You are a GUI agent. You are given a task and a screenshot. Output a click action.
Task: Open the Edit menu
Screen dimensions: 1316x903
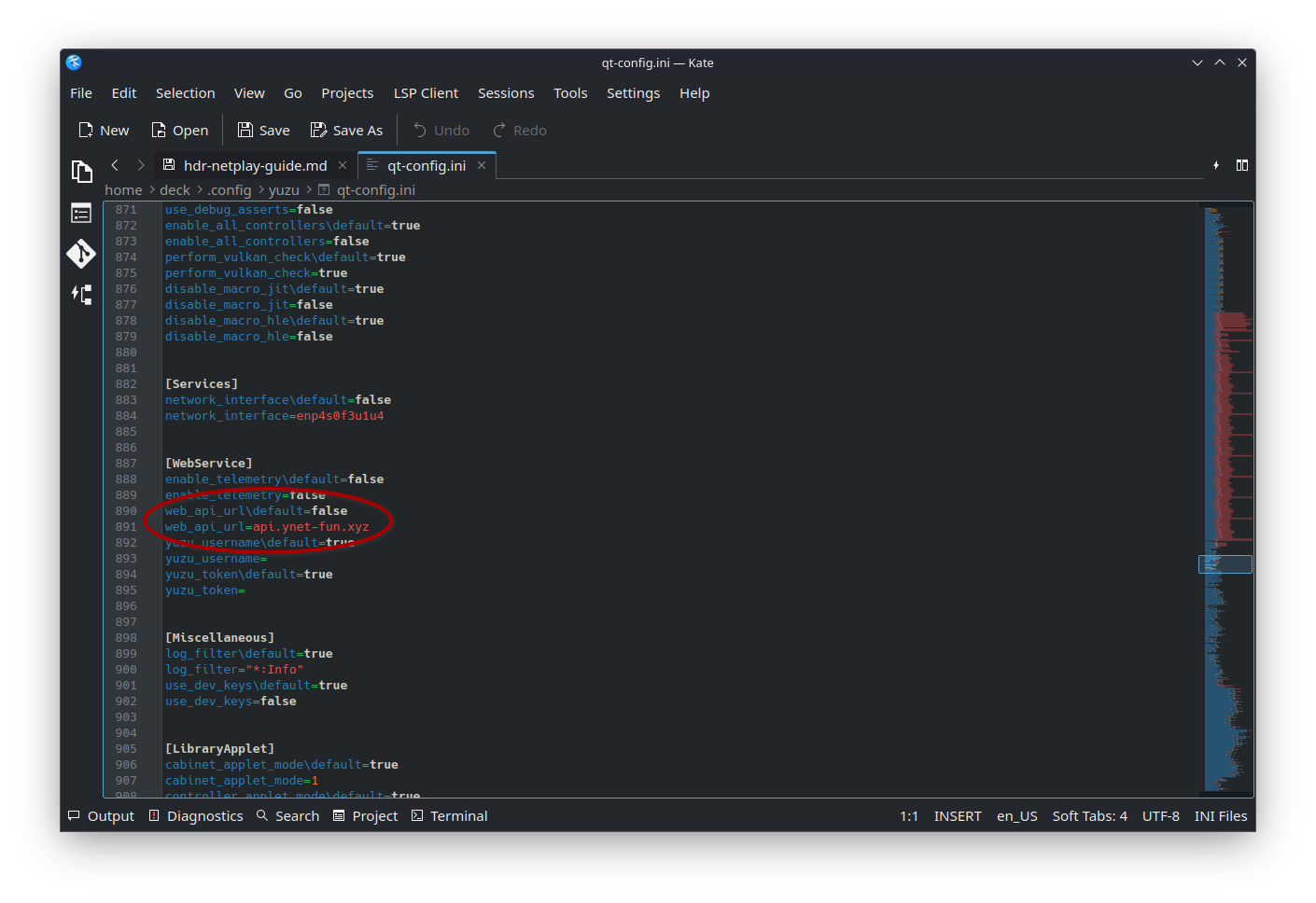coord(124,93)
